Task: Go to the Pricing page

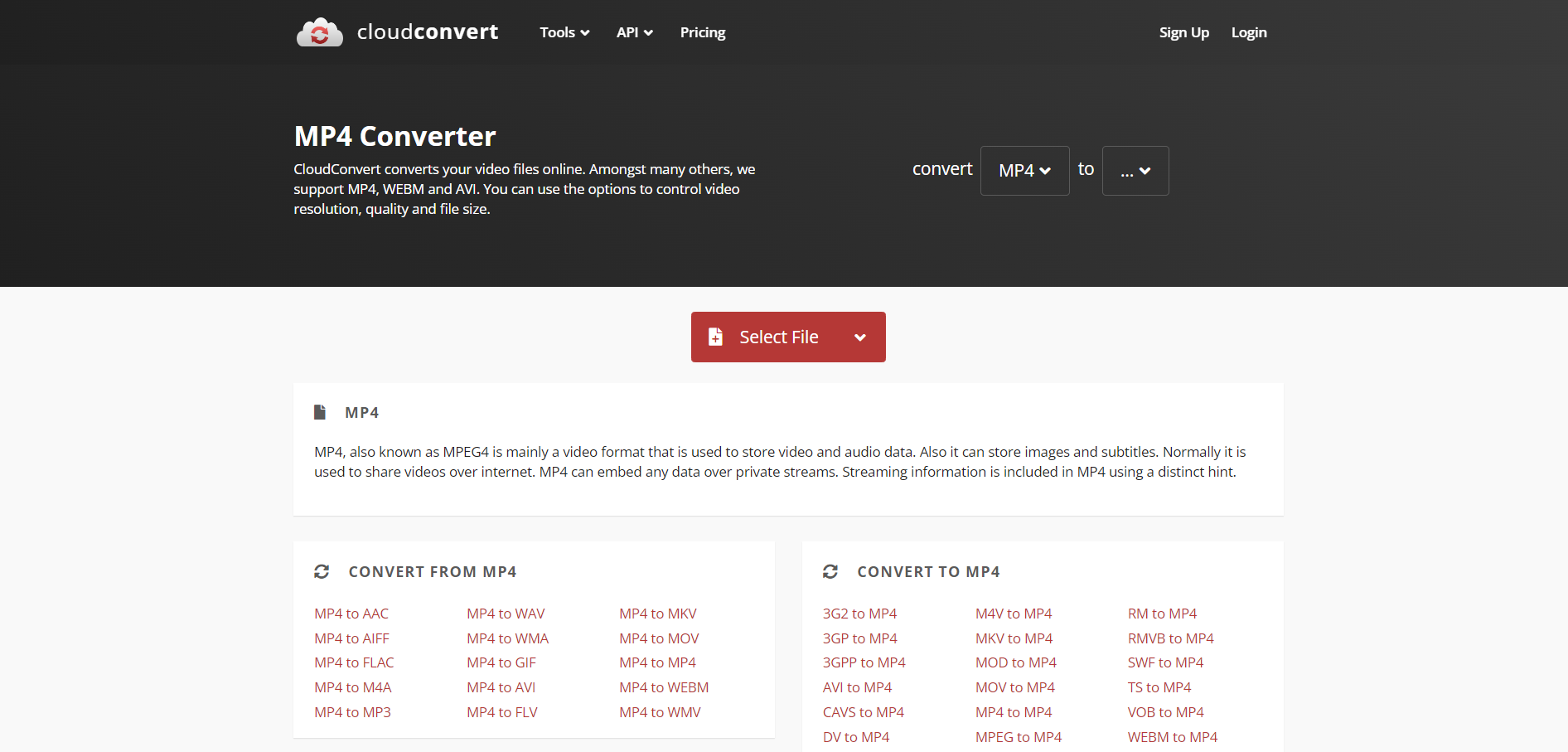Action: pyautogui.click(x=703, y=32)
